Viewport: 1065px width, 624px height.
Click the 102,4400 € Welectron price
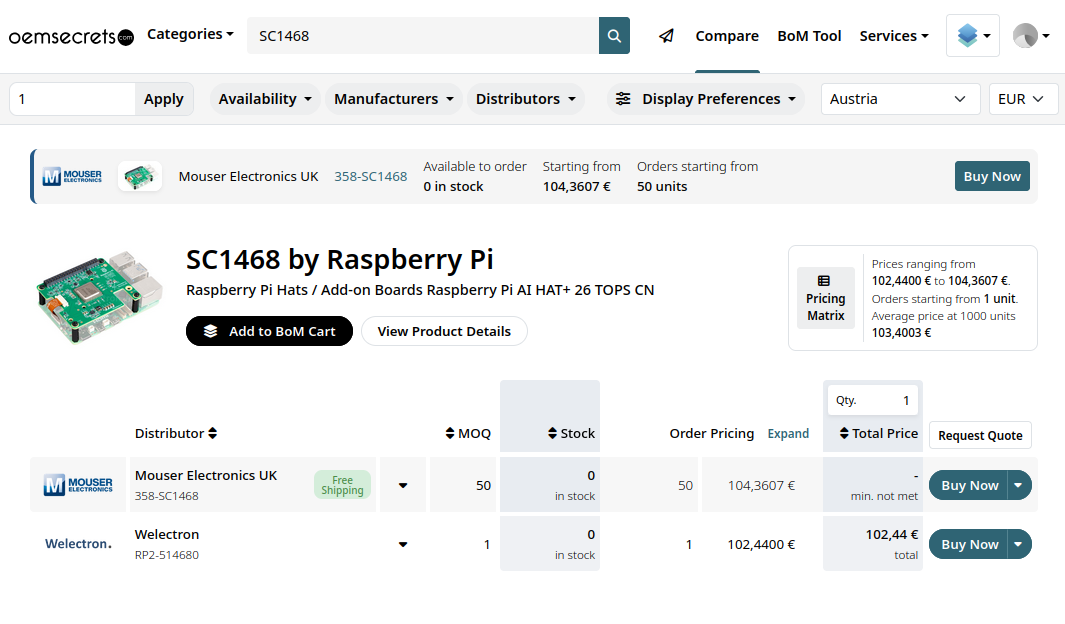(761, 545)
